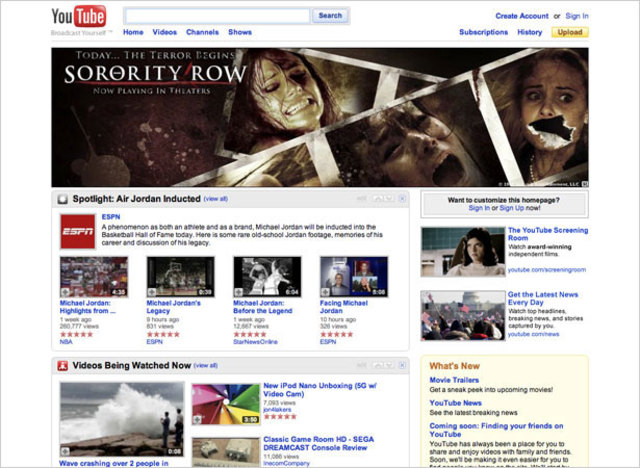Screen dimensions: 640x468
Task: Click Sign In in the customize homepage box
Action: [x=479, y=208]
